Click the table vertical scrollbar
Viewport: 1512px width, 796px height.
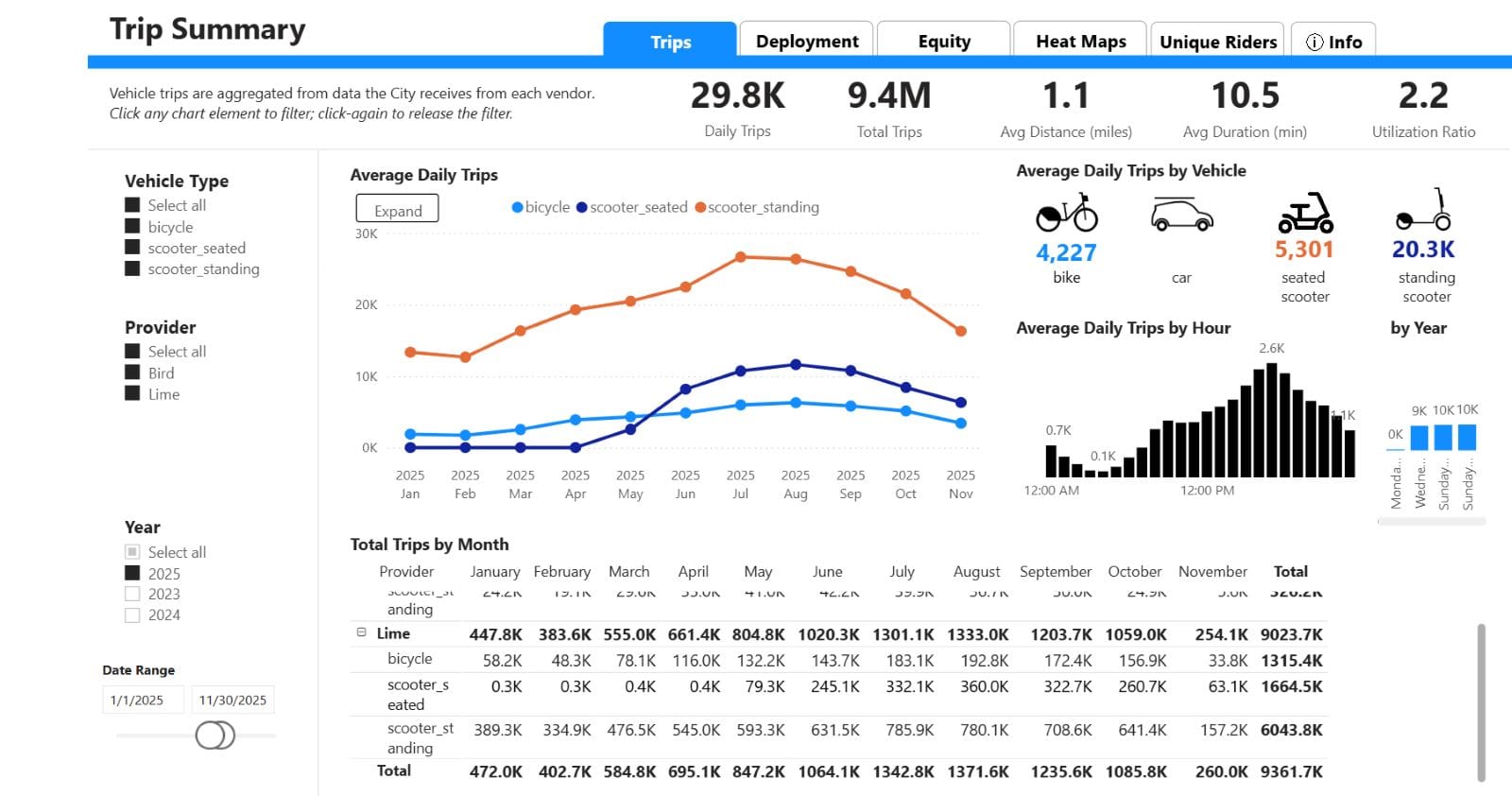tap(1480, 700)
